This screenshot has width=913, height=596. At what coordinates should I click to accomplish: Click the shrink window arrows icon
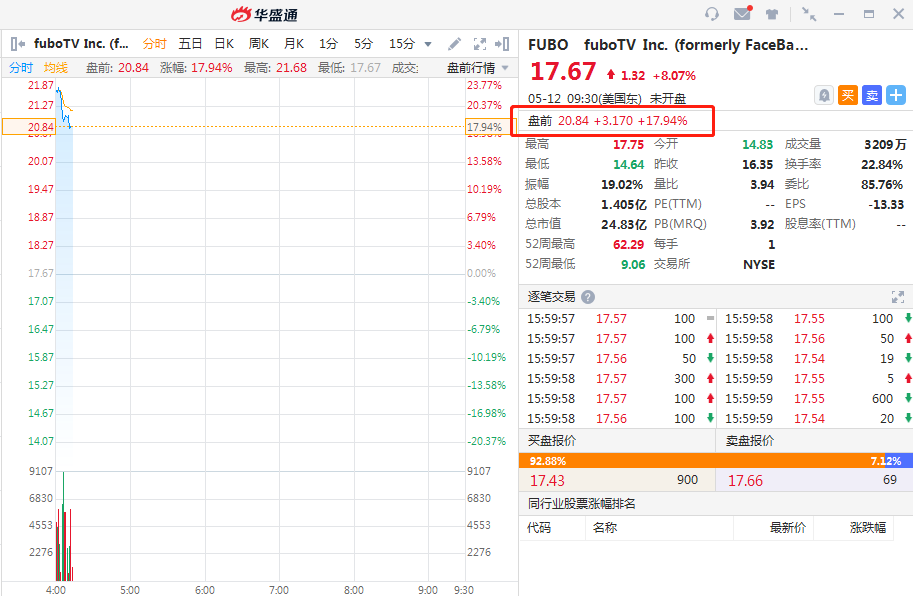(809, 14)
